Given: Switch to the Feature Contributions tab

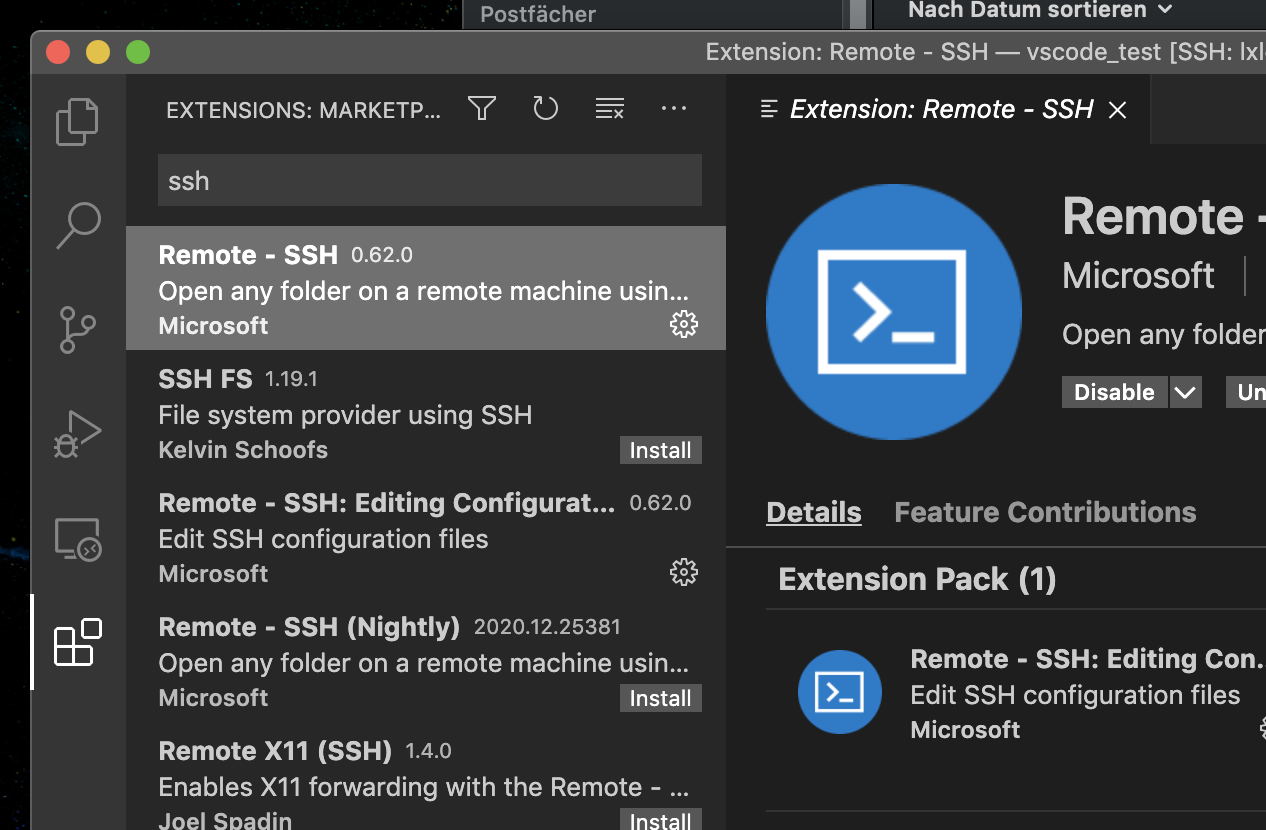Looking at the screenshot, I should tap(1045, 512).
